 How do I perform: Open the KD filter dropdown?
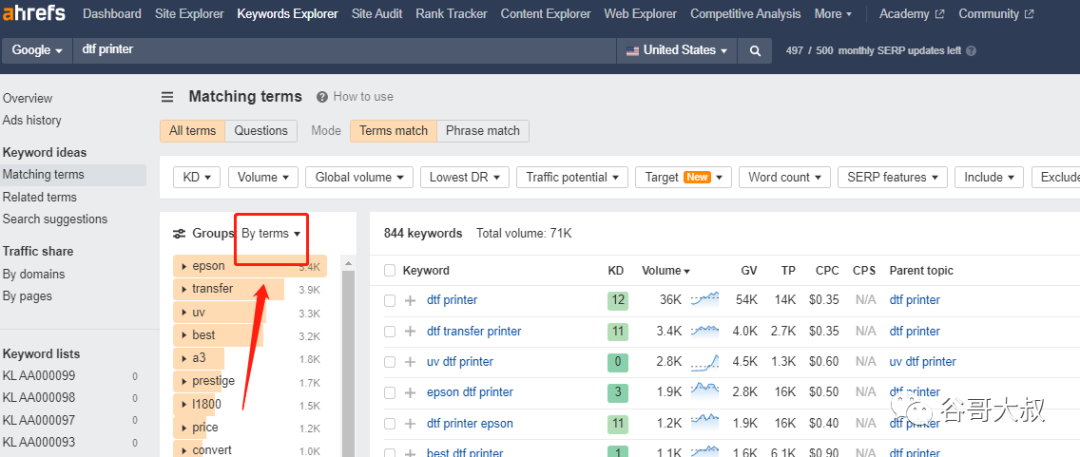point(196,177)
